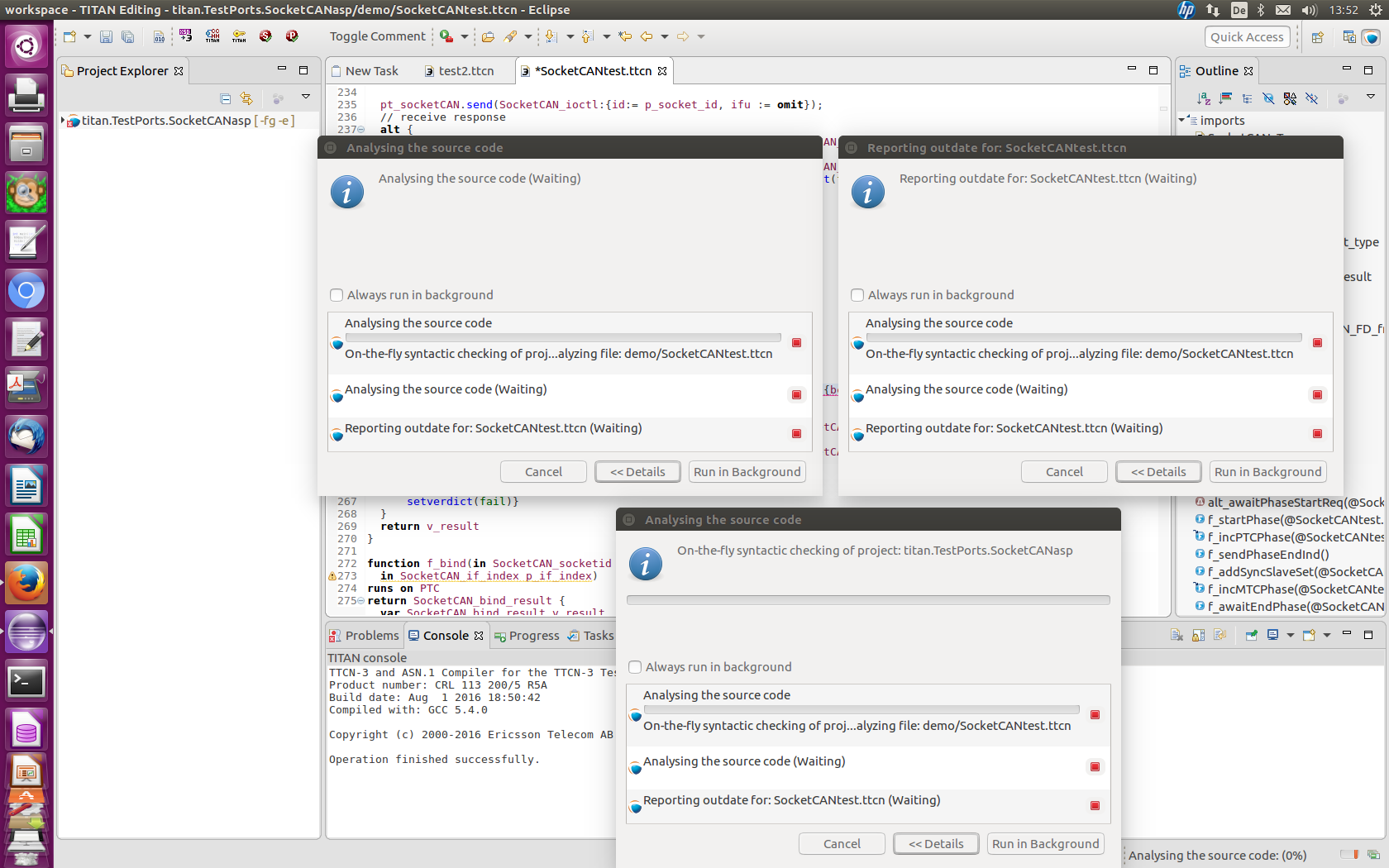Click Run in Background in On-the-fly checking dialog
1389x868 pixels.
click(1045, 843)
